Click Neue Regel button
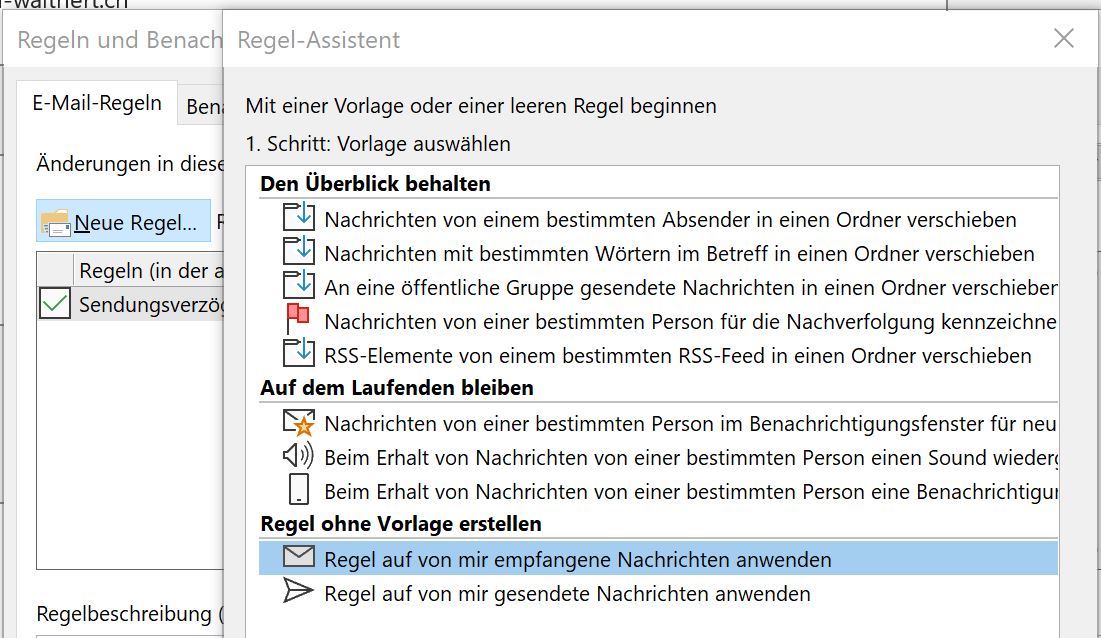The height and width of the screenshot is (638, 1101). pyautogui.click(x=124, y=222)
